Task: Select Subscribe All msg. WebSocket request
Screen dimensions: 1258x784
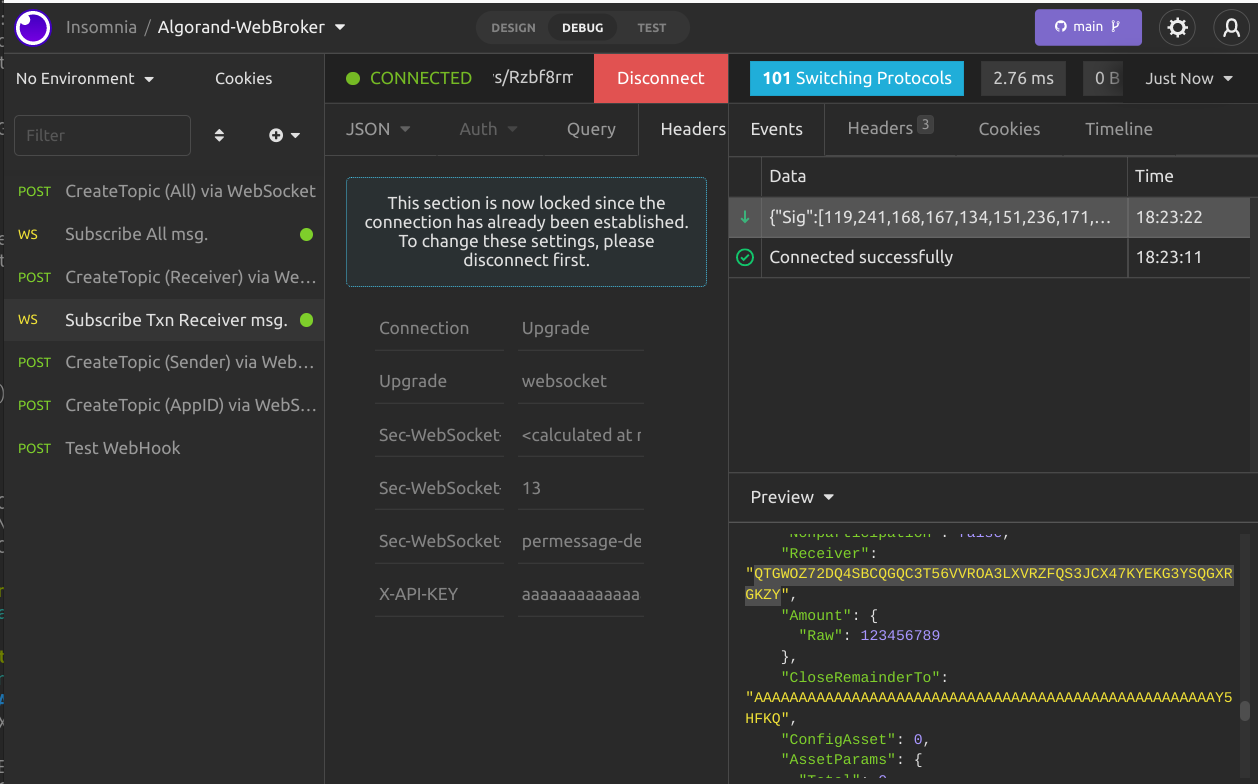Action: pyautogui.click(x=164, y=234)
